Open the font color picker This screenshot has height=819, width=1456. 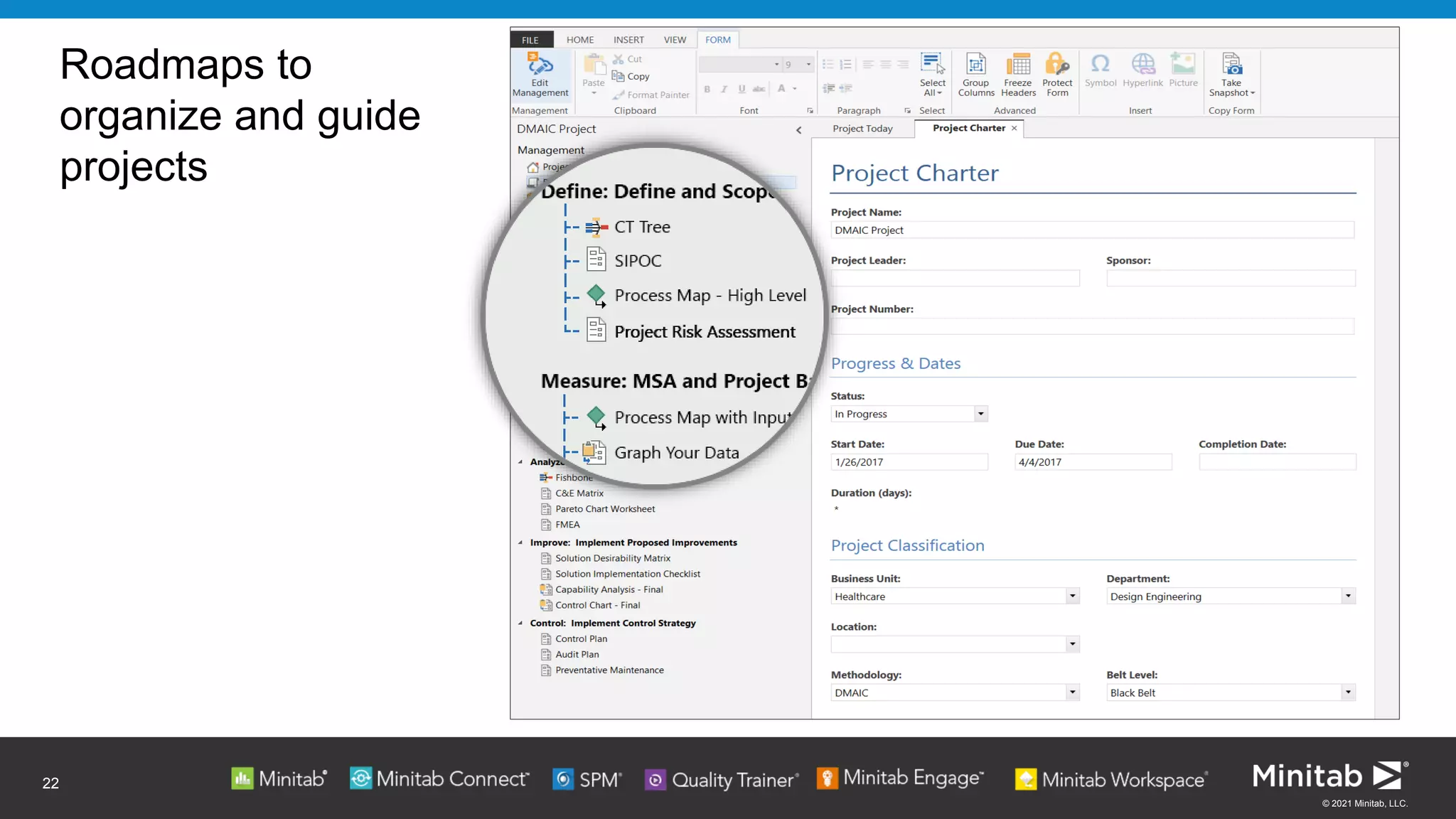pyautogui.click(x=795, y=89)
